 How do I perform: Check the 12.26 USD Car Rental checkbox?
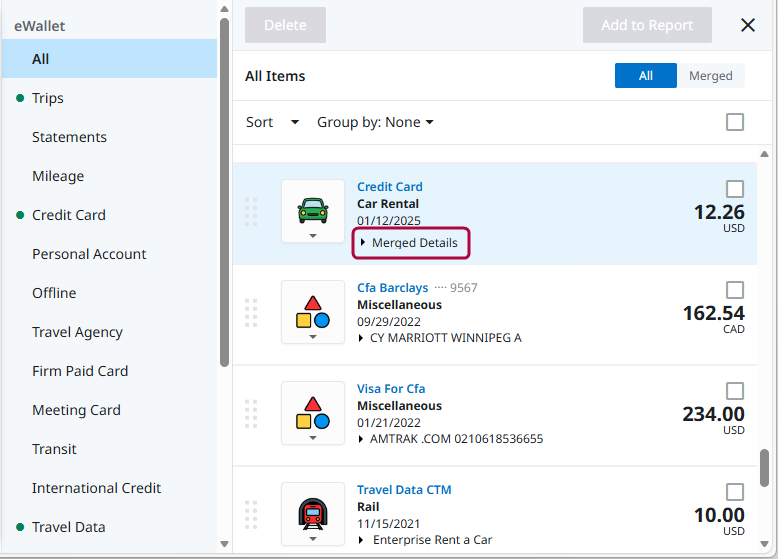(x=735, y=188)
